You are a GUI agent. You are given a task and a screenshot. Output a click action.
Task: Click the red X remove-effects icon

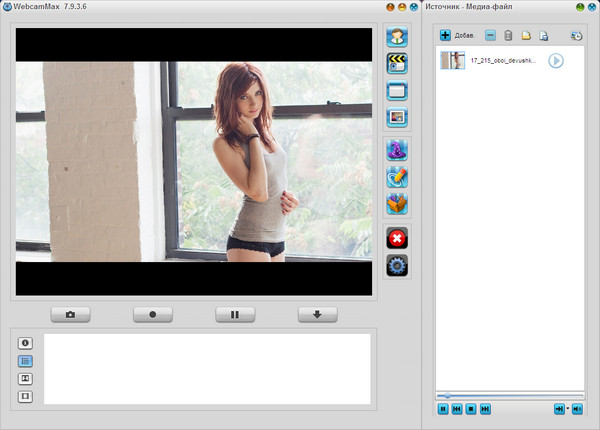point(397,238)
